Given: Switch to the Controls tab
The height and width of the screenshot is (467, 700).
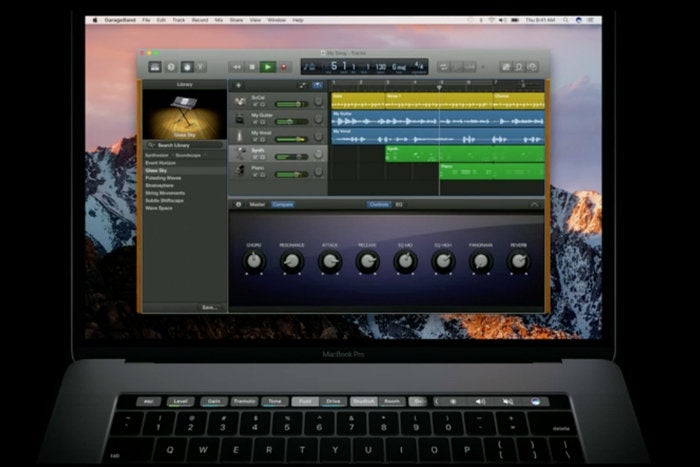Looking at the screenshot, I should pyautogui.click(x=379, y=204).
